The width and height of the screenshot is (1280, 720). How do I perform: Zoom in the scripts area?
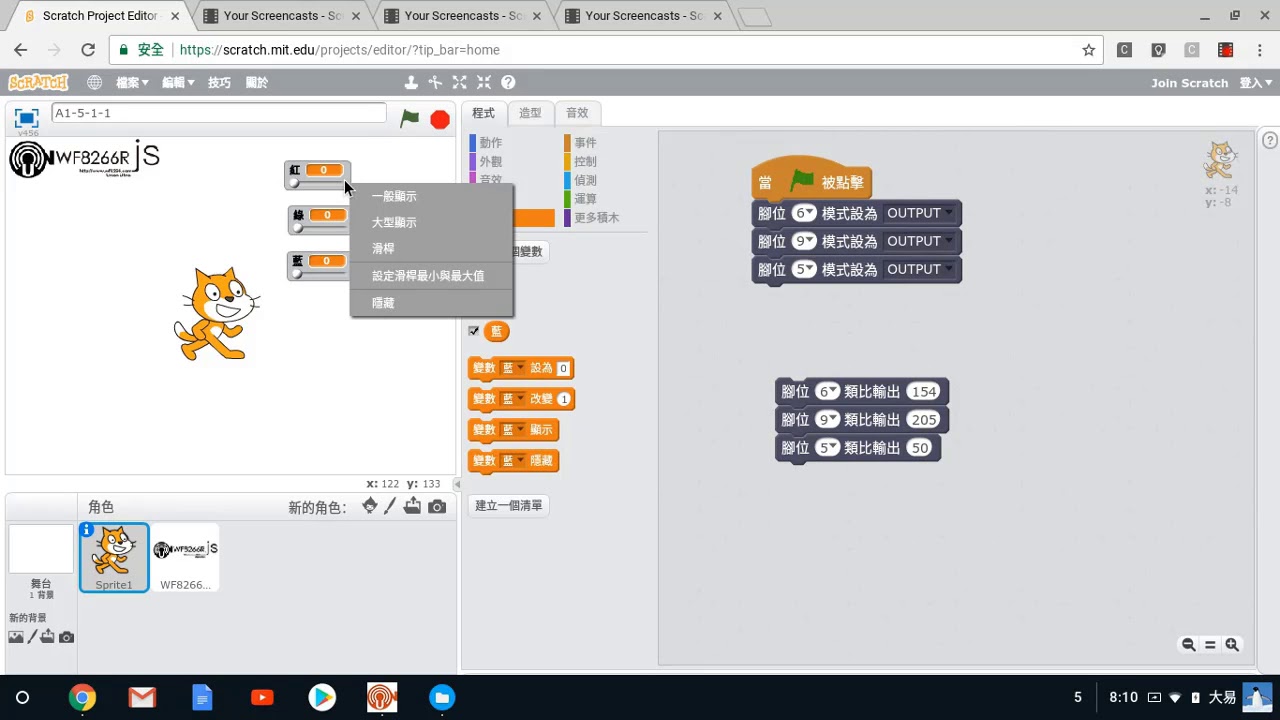[x=1232, y=645]
